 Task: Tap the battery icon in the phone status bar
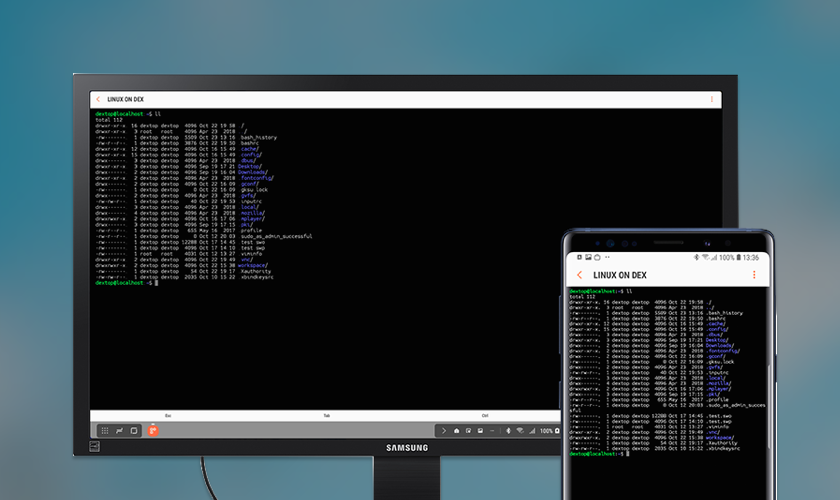tap(738, 258)
